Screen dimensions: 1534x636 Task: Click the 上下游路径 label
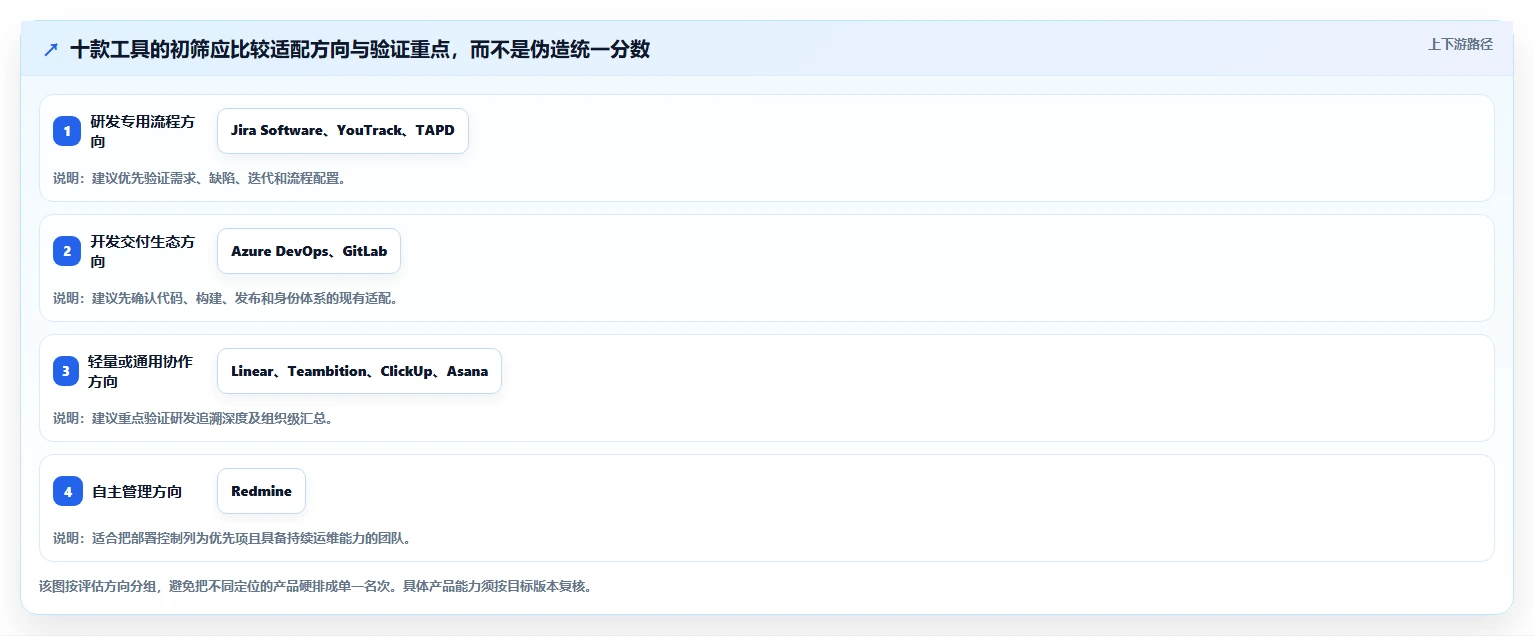pos(1460,44)
